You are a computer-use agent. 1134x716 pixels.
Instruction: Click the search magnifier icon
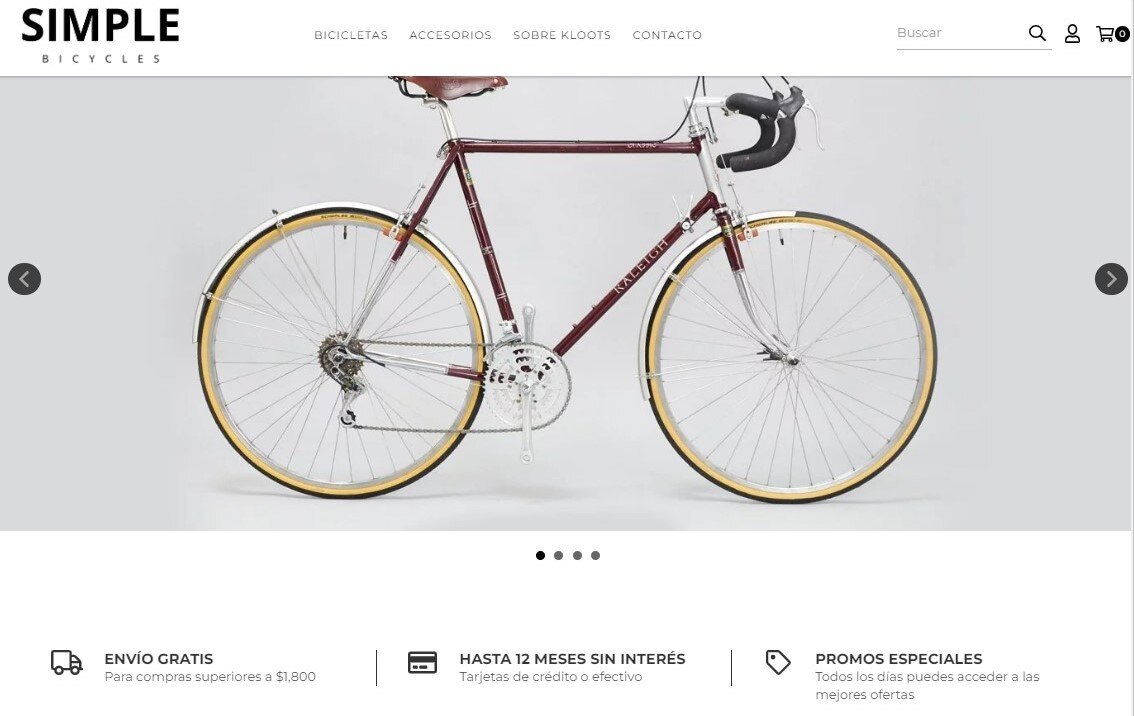click(1037, 33)
